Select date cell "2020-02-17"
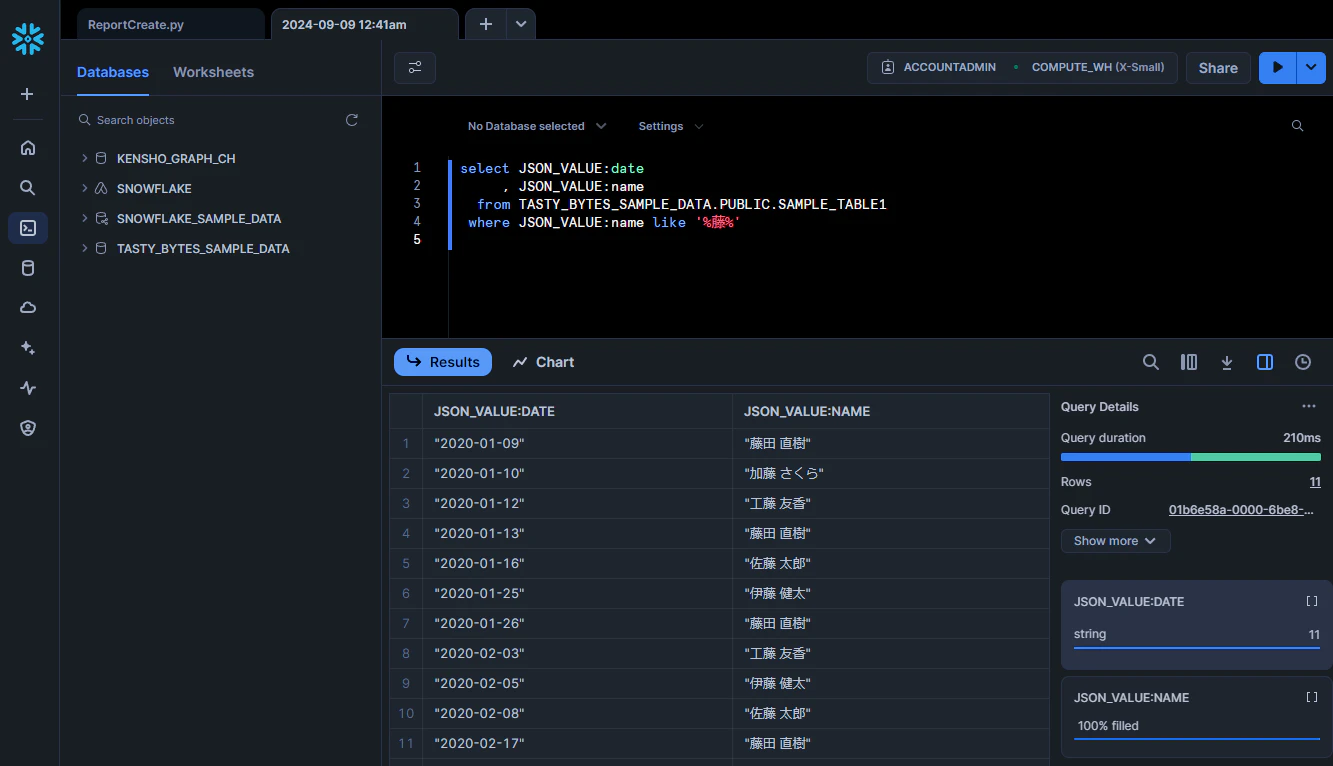1333x766 pixels. click(x=577, y=743)
